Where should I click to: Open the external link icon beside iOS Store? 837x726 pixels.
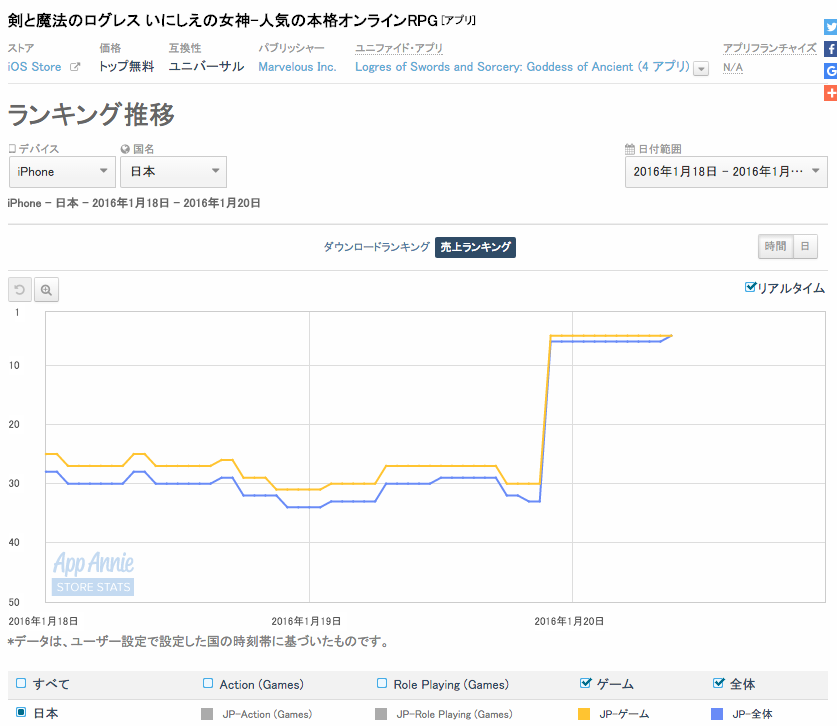click(x=75, y=67)
